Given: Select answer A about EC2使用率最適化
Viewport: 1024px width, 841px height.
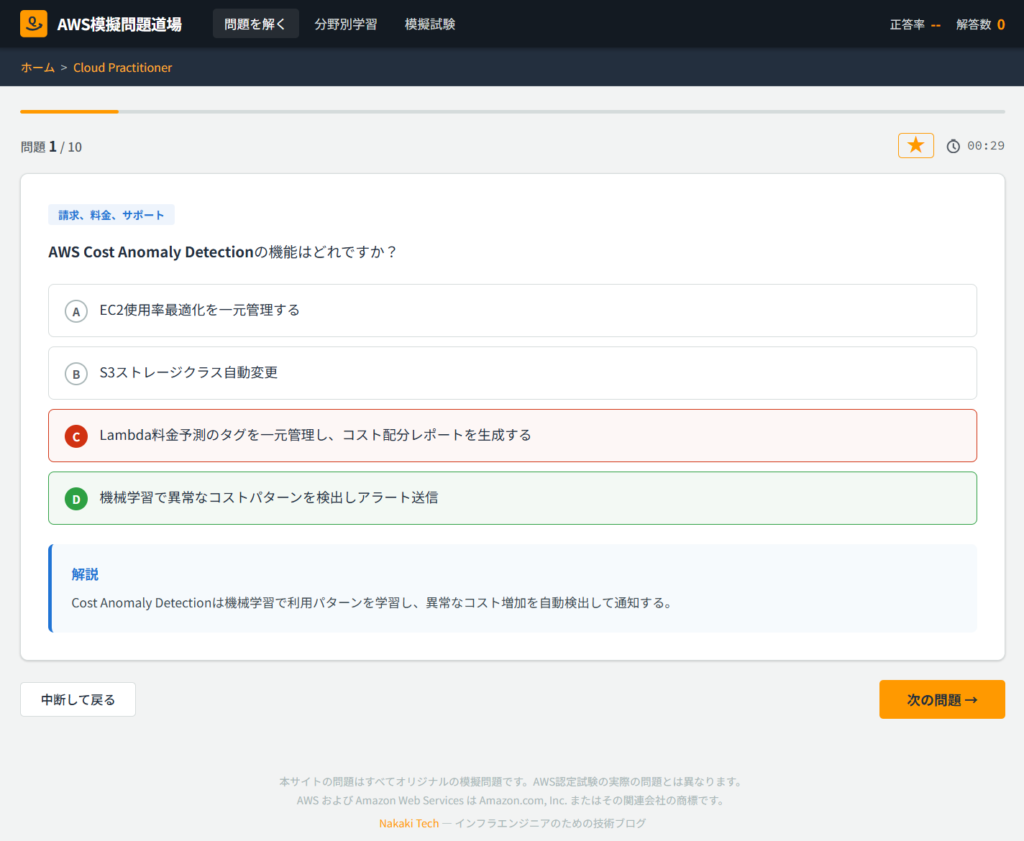Looking at the screenshot, I should click(512, 310).
